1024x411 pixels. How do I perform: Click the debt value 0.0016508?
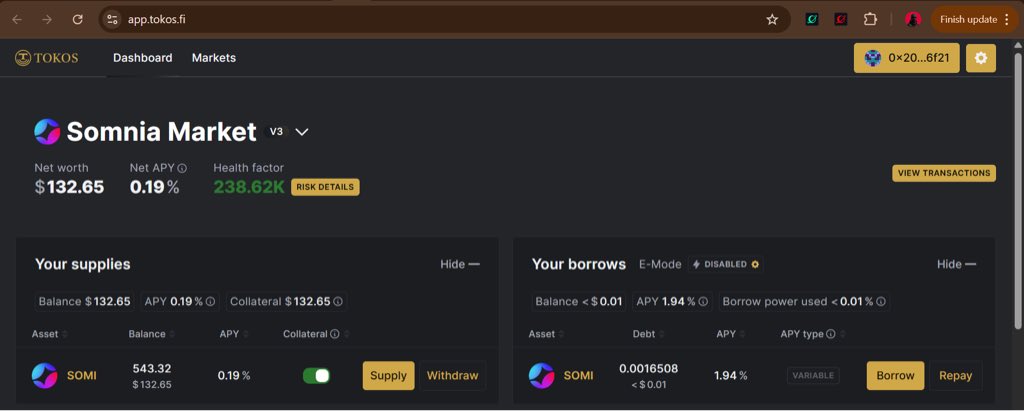coord(648,369)
